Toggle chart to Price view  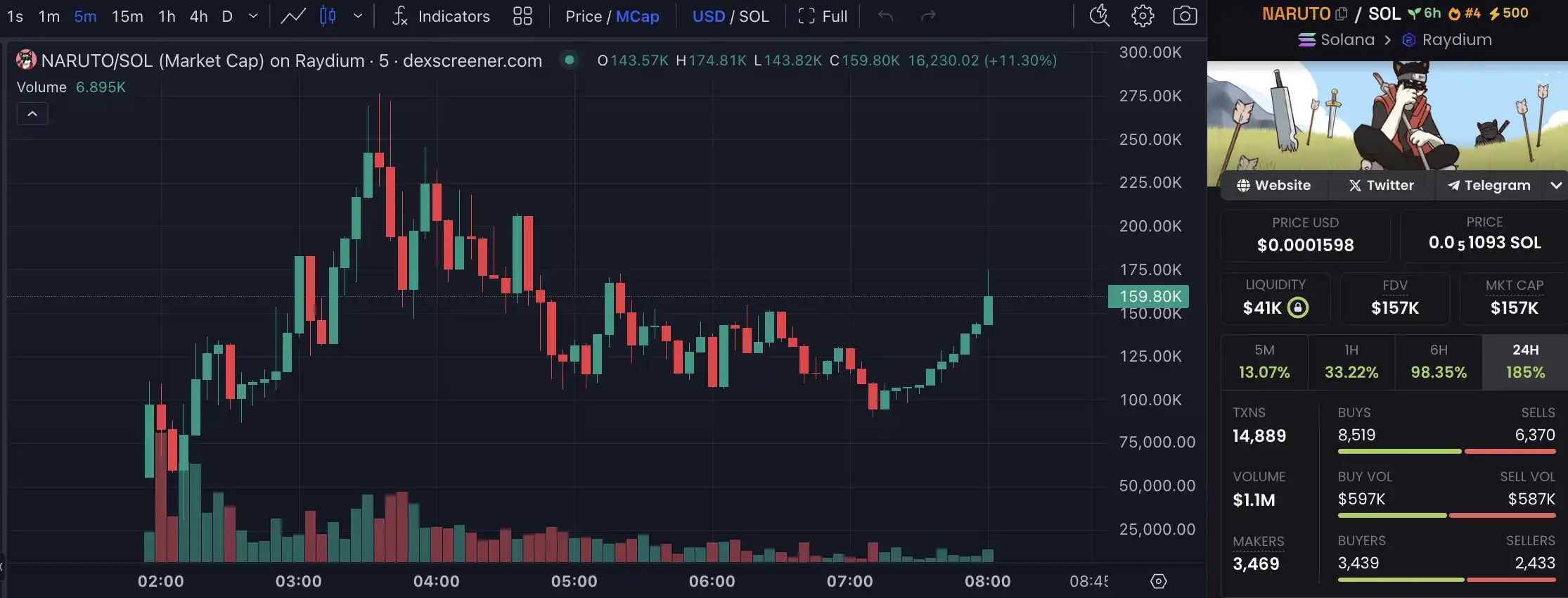pos(583,16)
